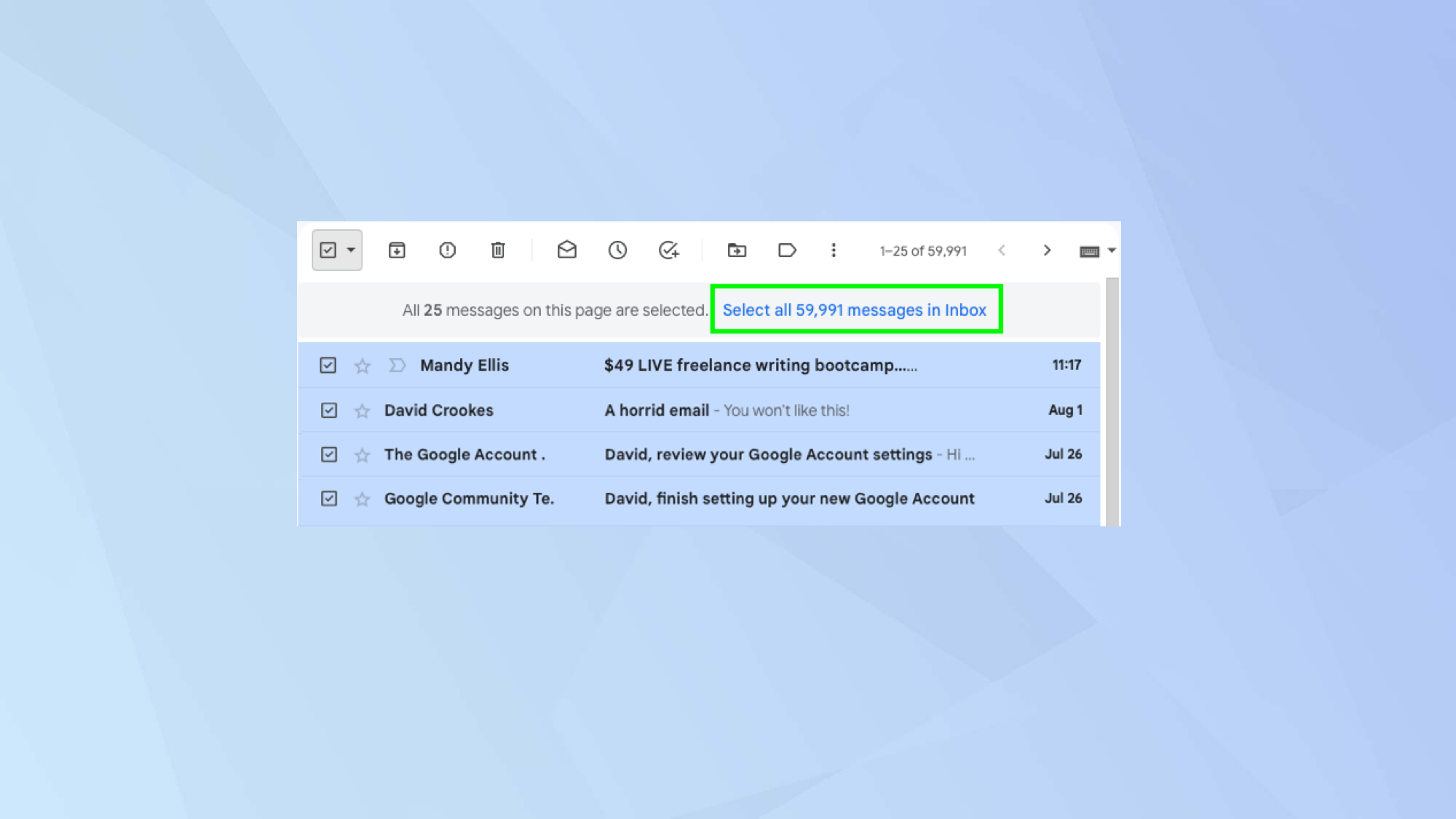Go to the next page of emails
This screenshot has height=819, width=1456.
(x=1047, y=250)
